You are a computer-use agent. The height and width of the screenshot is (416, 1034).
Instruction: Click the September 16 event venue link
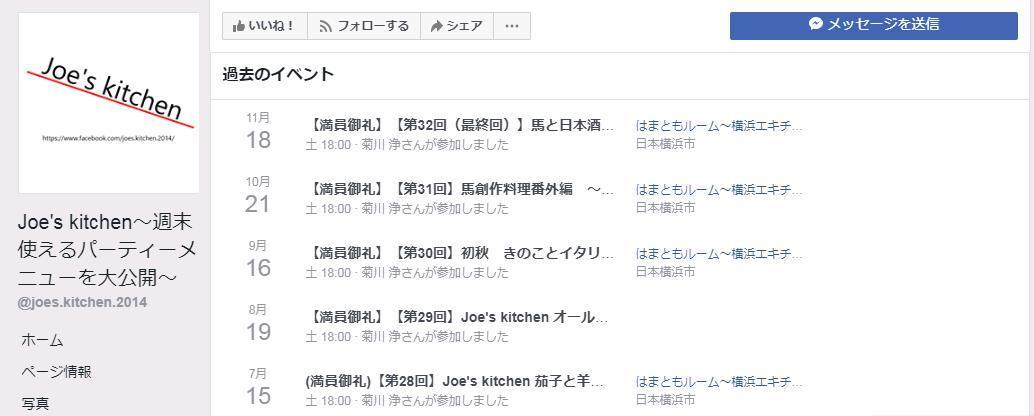(x=718, y=254)
